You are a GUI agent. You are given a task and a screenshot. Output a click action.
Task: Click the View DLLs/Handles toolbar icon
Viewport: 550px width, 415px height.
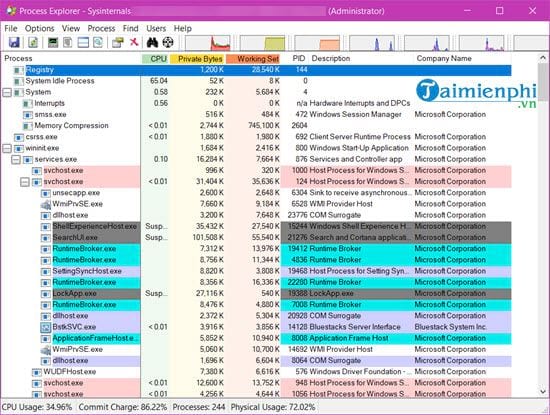[98, 42]
